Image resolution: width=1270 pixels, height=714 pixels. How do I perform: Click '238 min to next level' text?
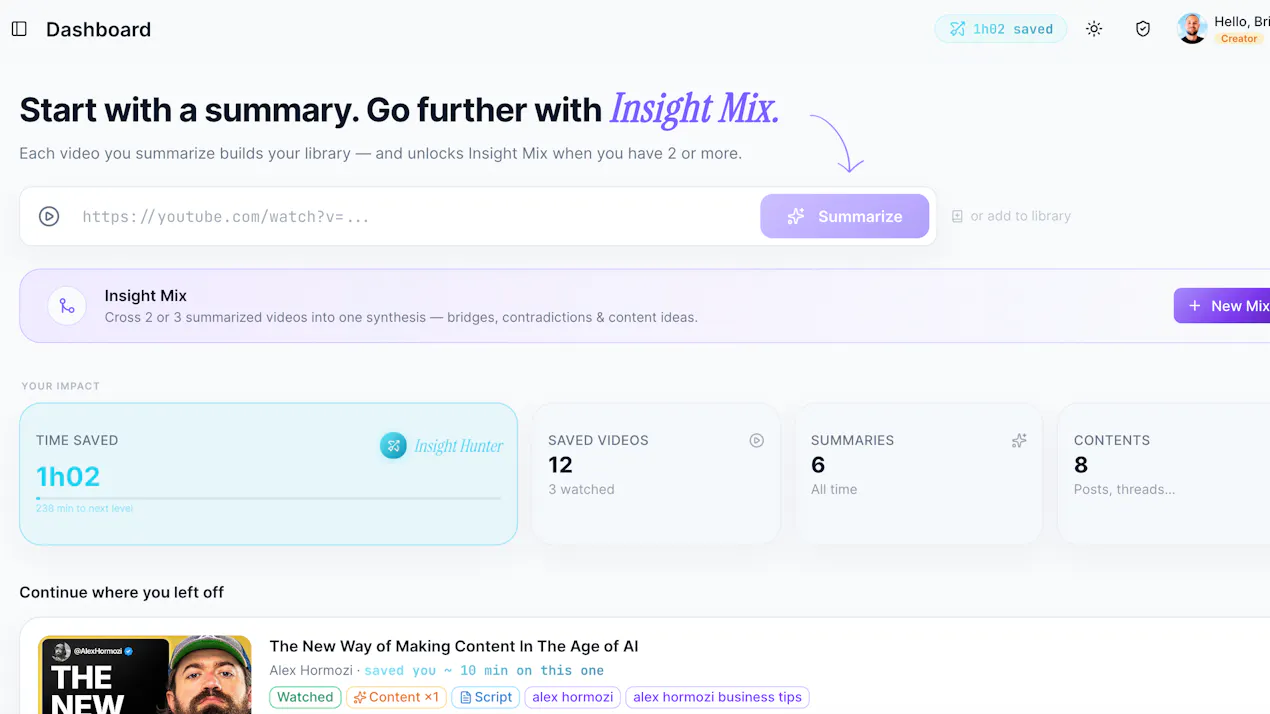(x=84, y=509)
